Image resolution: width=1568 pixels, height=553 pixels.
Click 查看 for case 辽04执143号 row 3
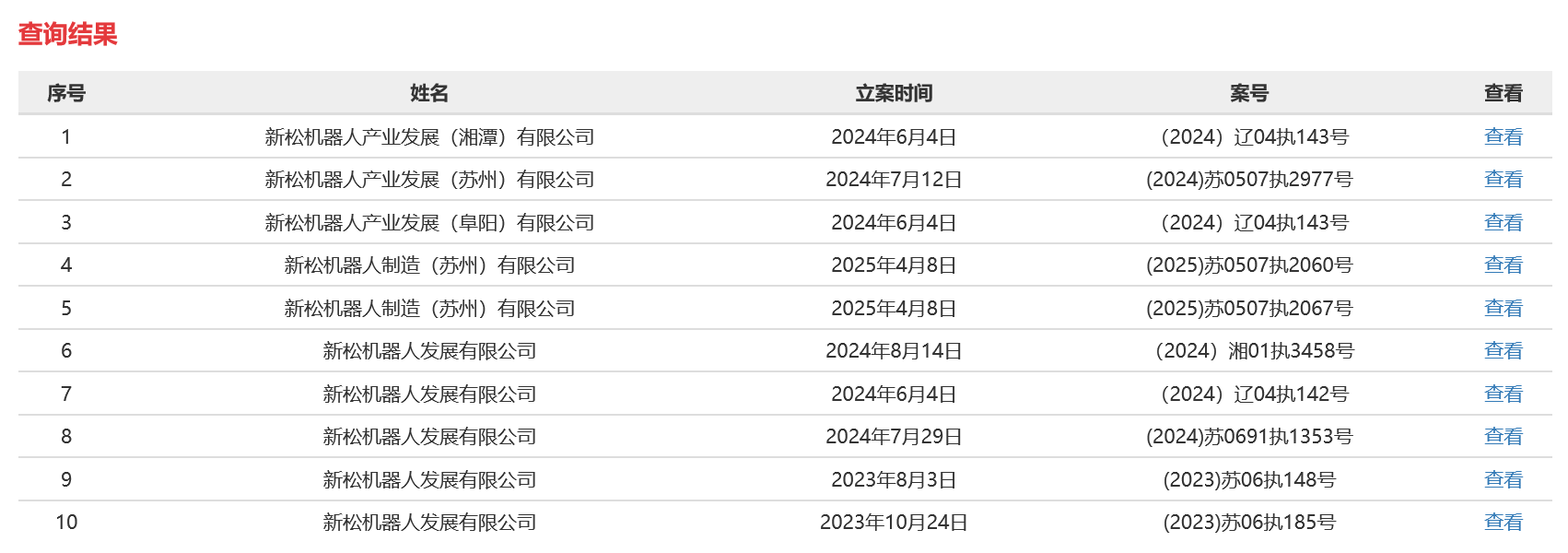[x=1503, y=222]
